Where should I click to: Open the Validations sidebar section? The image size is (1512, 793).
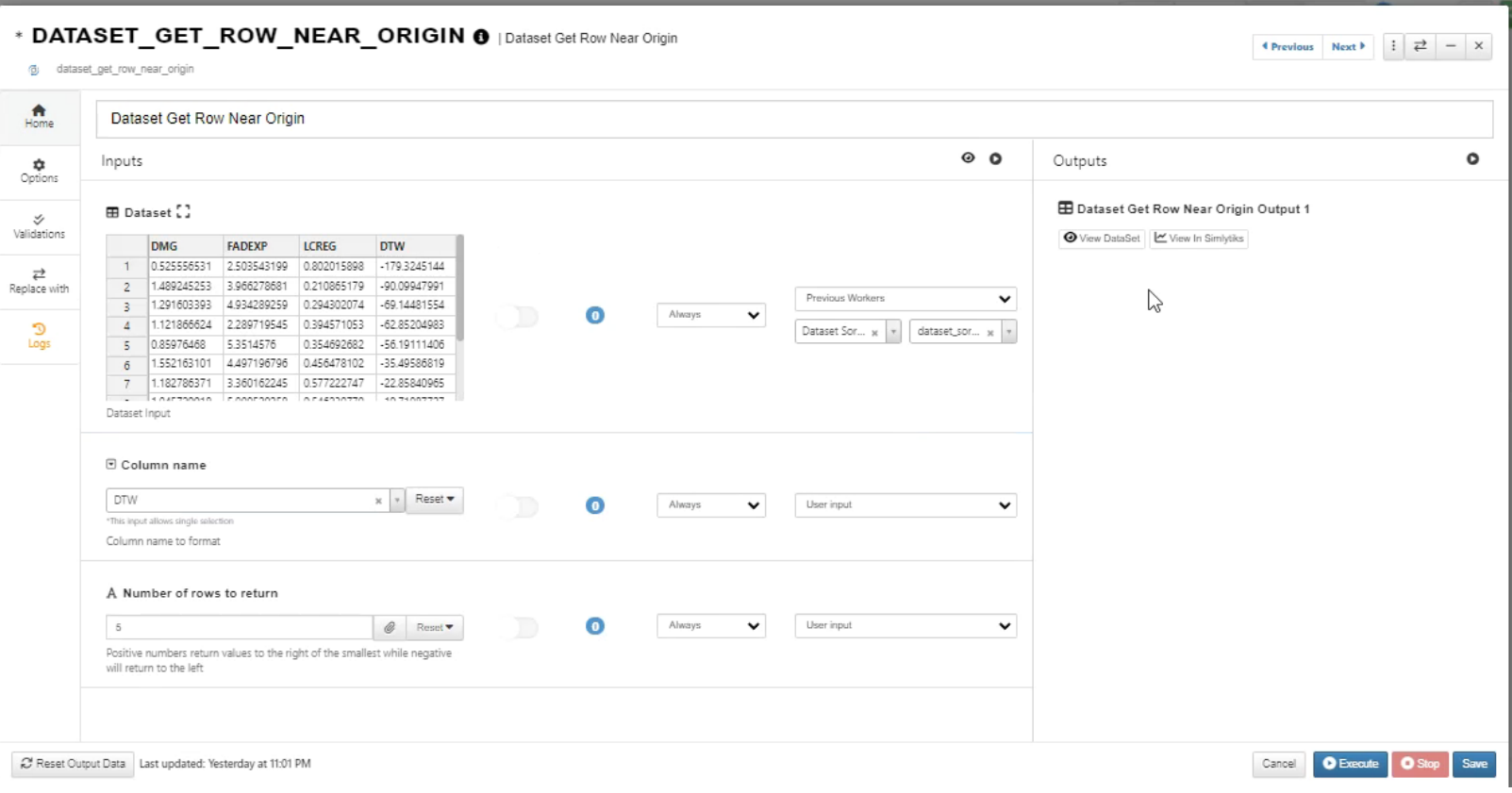click(x=39, y=226)
